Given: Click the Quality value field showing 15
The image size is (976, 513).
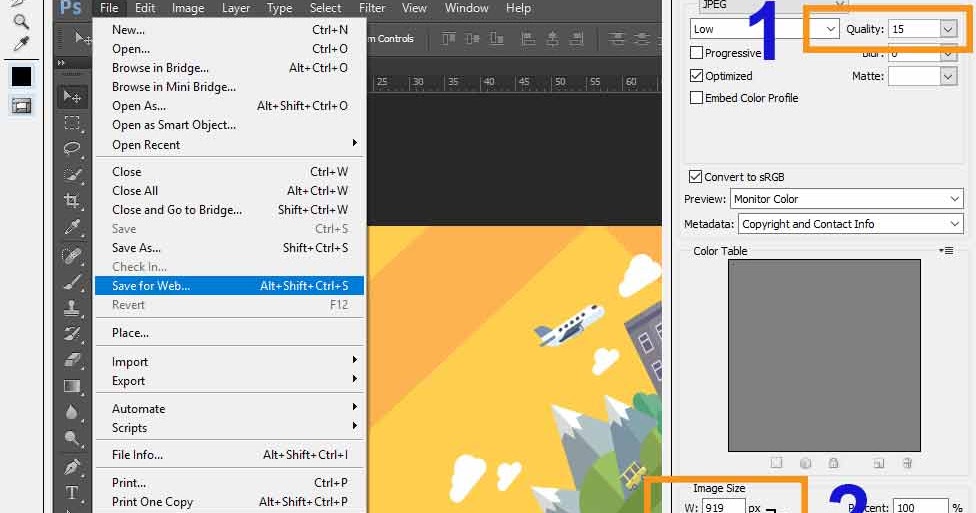Looking at the screenshot, I should tap(914, 29).
